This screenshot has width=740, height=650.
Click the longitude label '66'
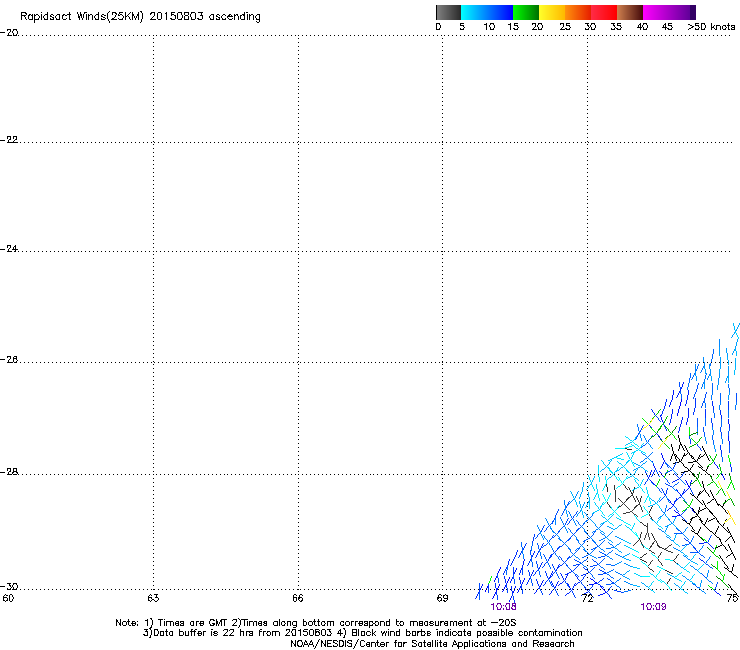point(298,599)
